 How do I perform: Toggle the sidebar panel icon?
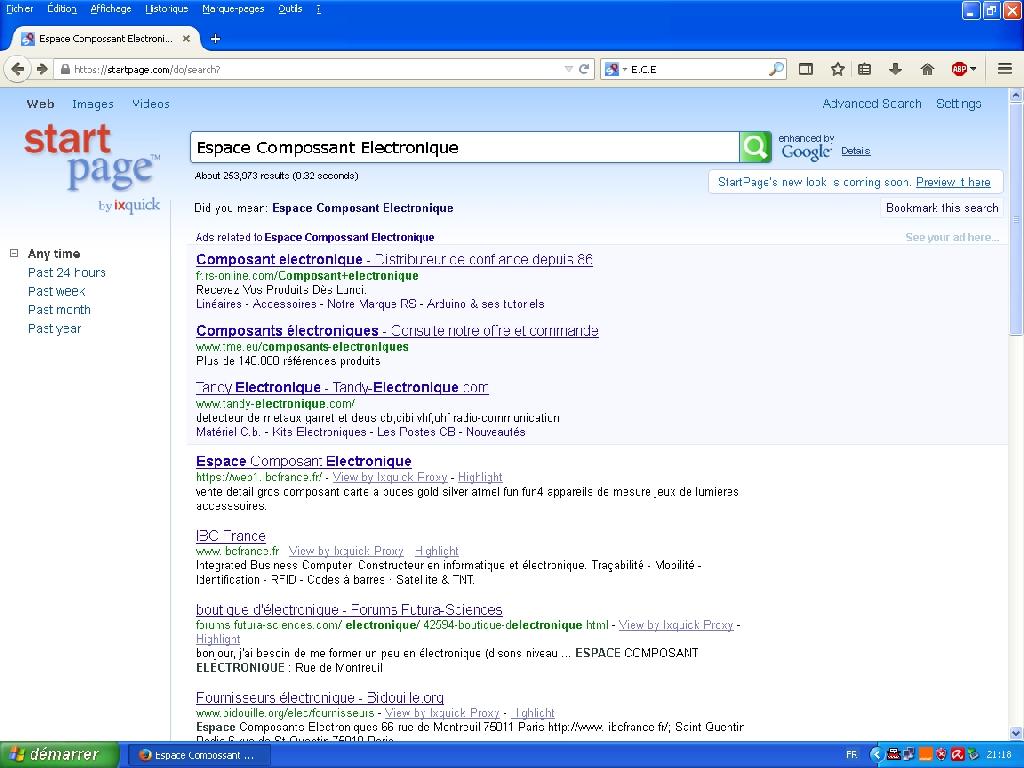[x=806, y=69]
